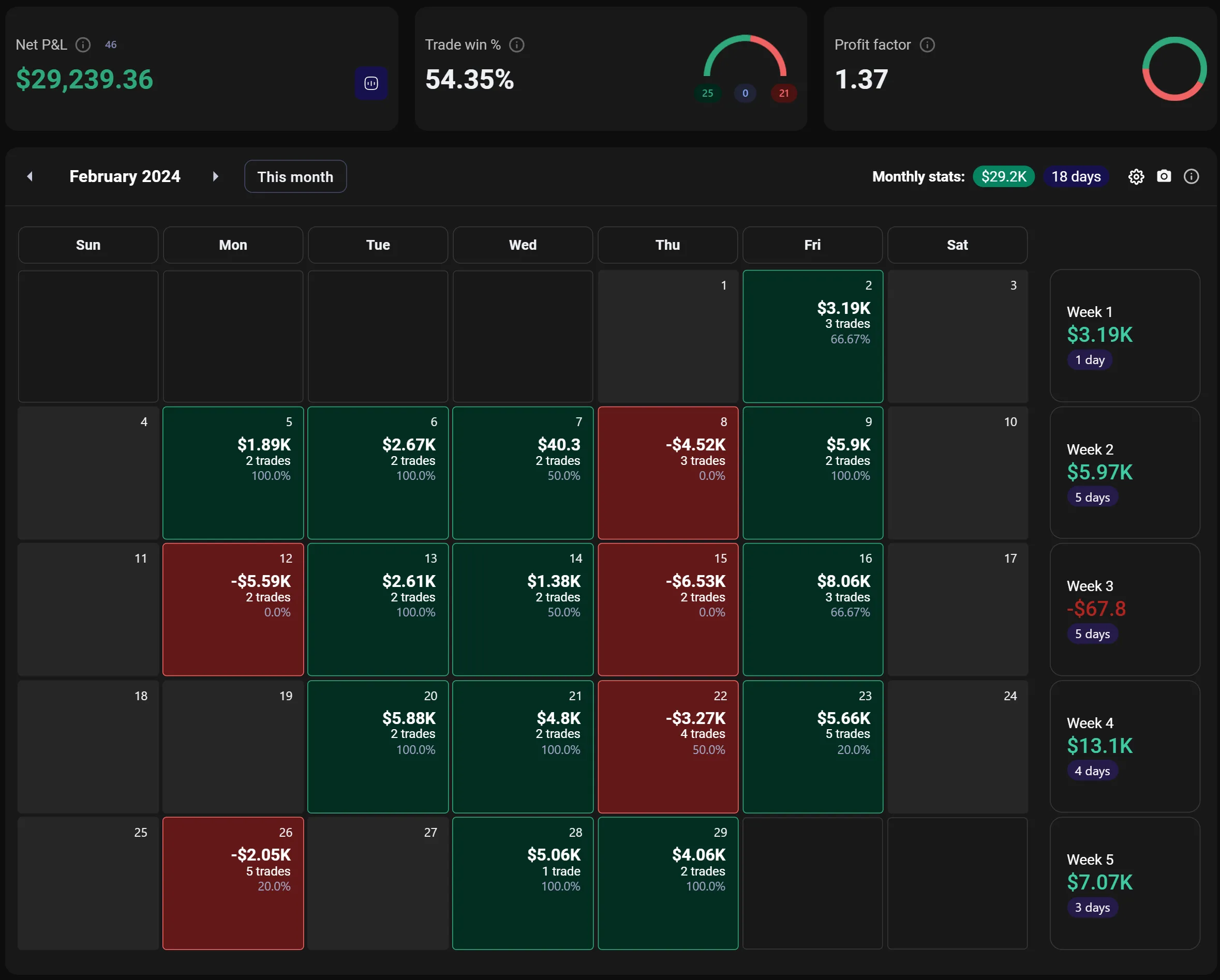
Task: Click the red 21 losing trades badge
Action: coord(783,93)
